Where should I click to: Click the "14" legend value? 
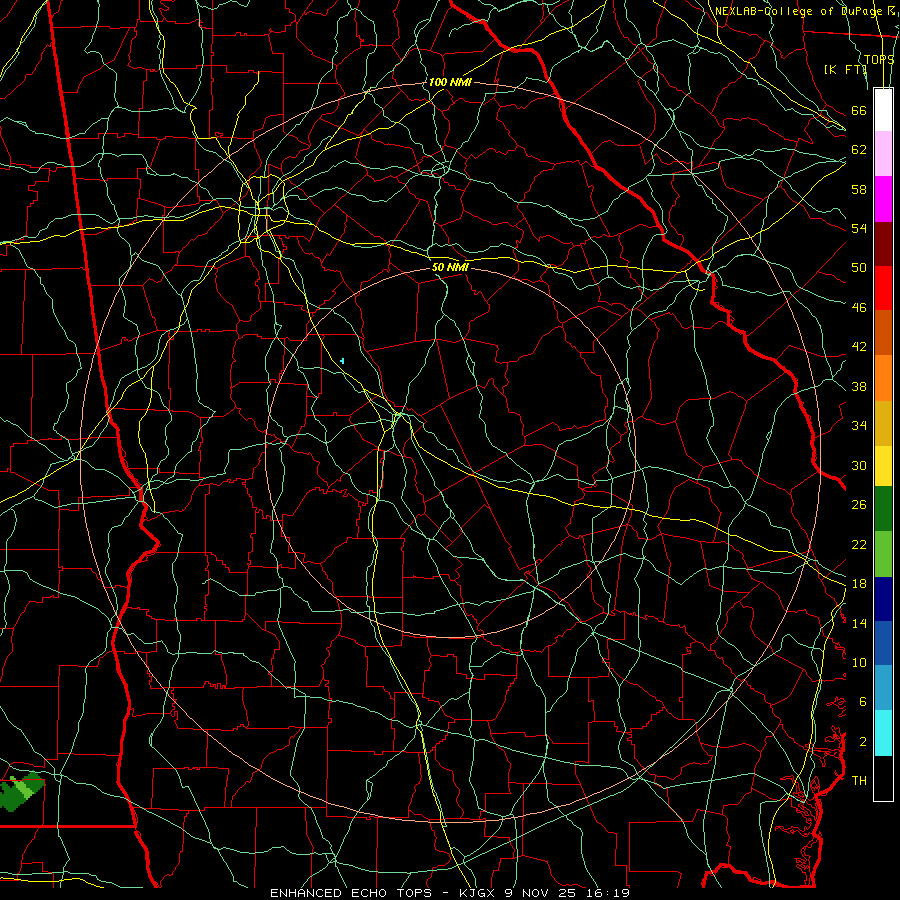pyautogui.click(x=859, y=623)
